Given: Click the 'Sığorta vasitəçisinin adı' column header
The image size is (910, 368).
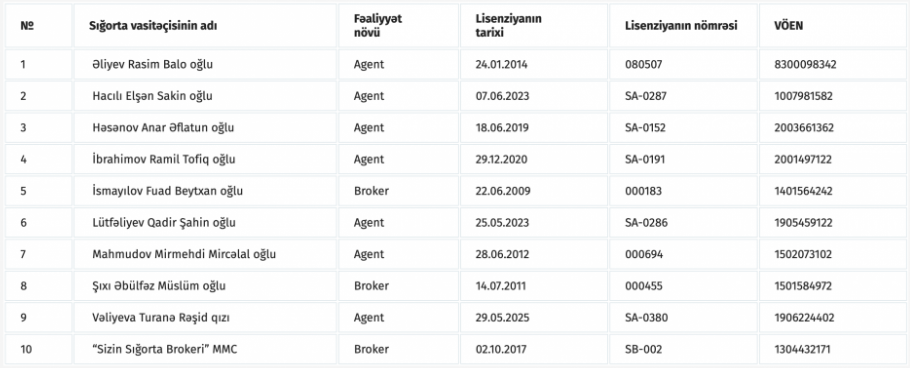Looking at the screenshot, I should click(x=153, y=26).
